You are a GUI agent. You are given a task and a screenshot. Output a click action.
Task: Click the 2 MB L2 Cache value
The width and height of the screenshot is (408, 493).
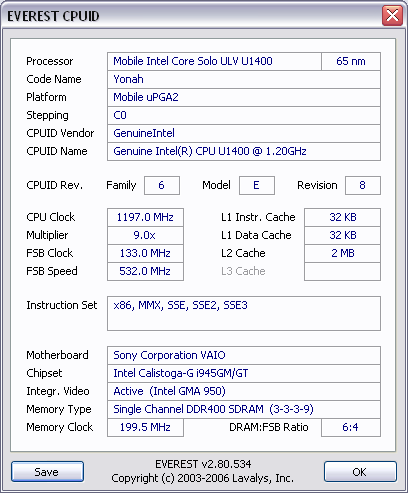click(x=342, y=253)
